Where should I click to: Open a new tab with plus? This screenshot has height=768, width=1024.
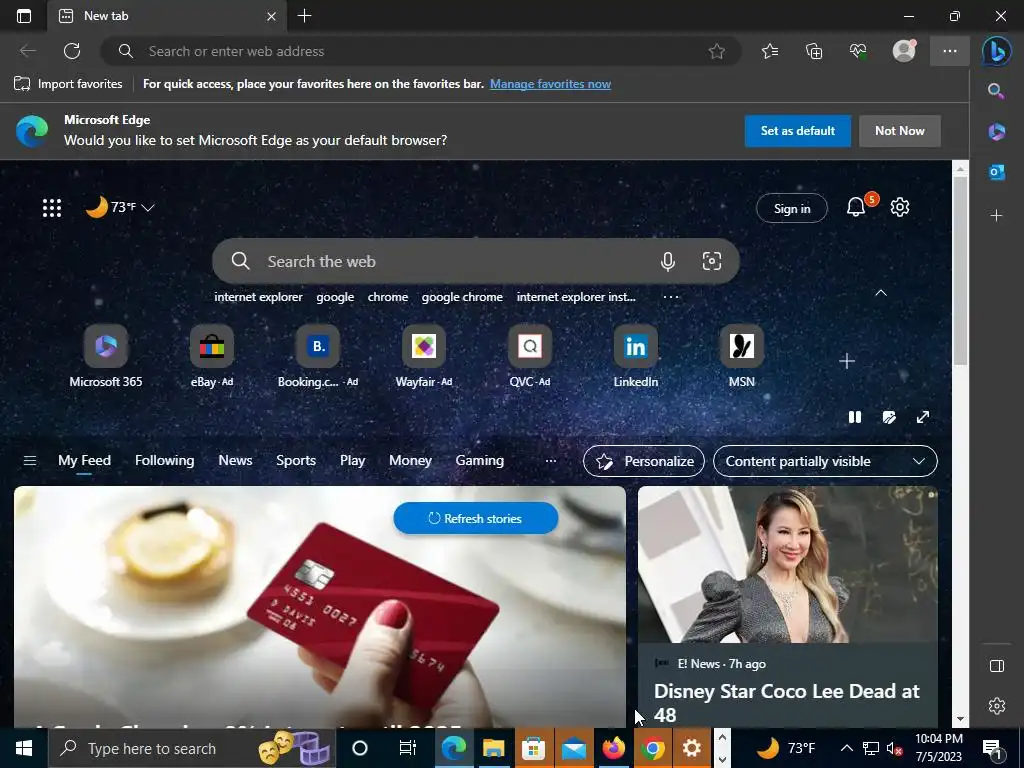304,16
